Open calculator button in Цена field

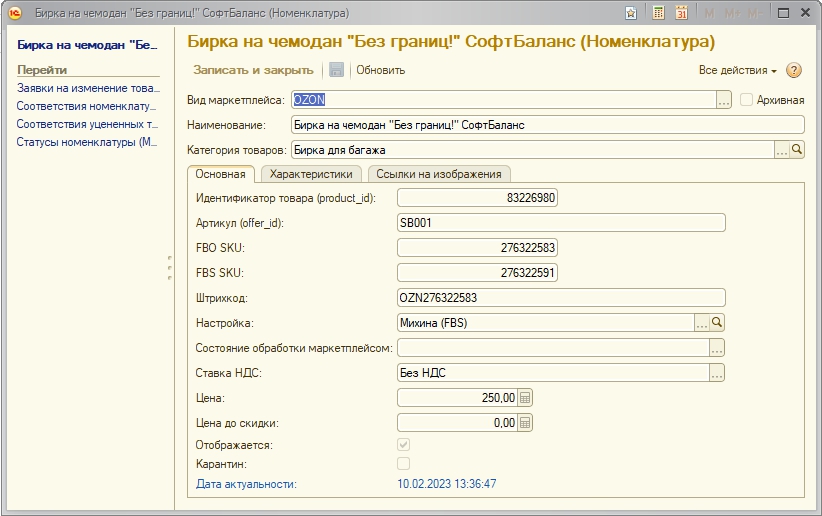coord(526,398)
